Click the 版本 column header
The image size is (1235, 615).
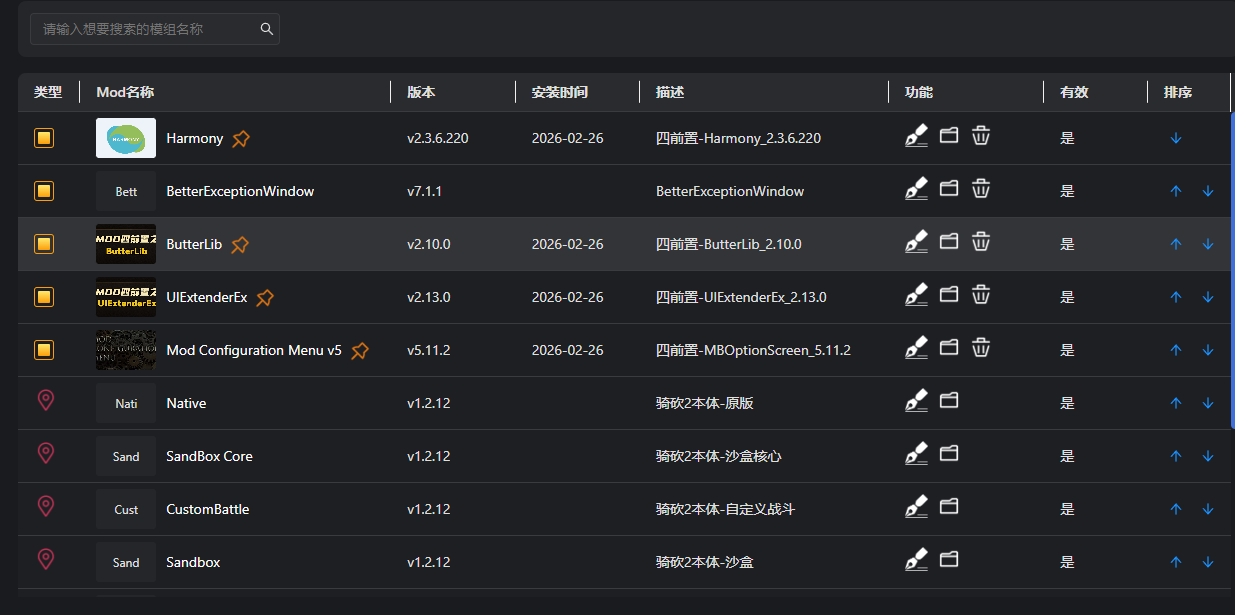(421, 92)
